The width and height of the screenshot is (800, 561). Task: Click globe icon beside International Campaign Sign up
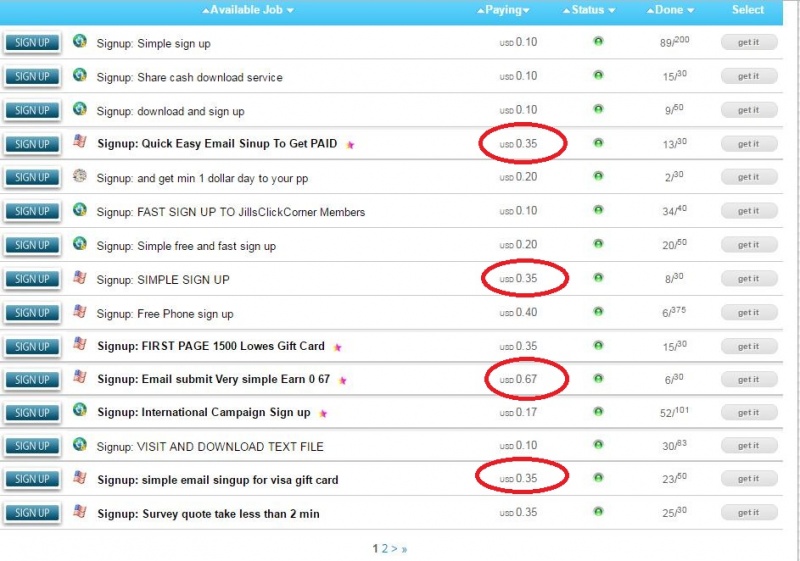[x=80, y=410]
